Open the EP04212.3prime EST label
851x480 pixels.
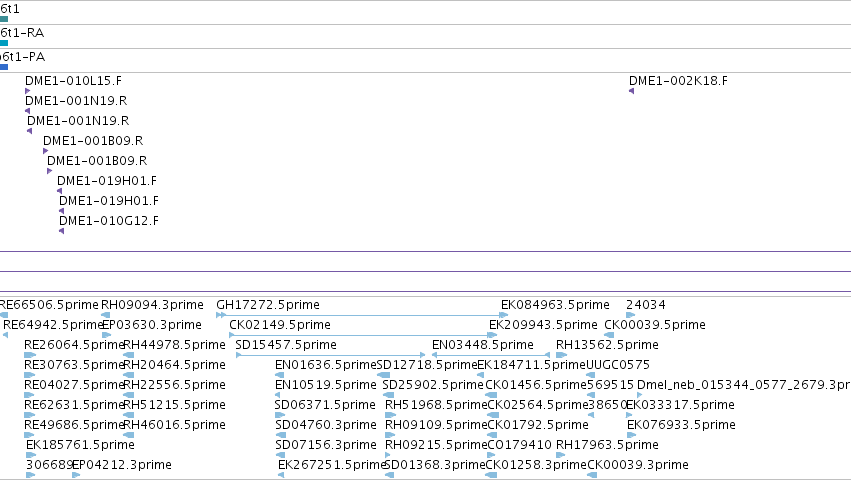122,465
